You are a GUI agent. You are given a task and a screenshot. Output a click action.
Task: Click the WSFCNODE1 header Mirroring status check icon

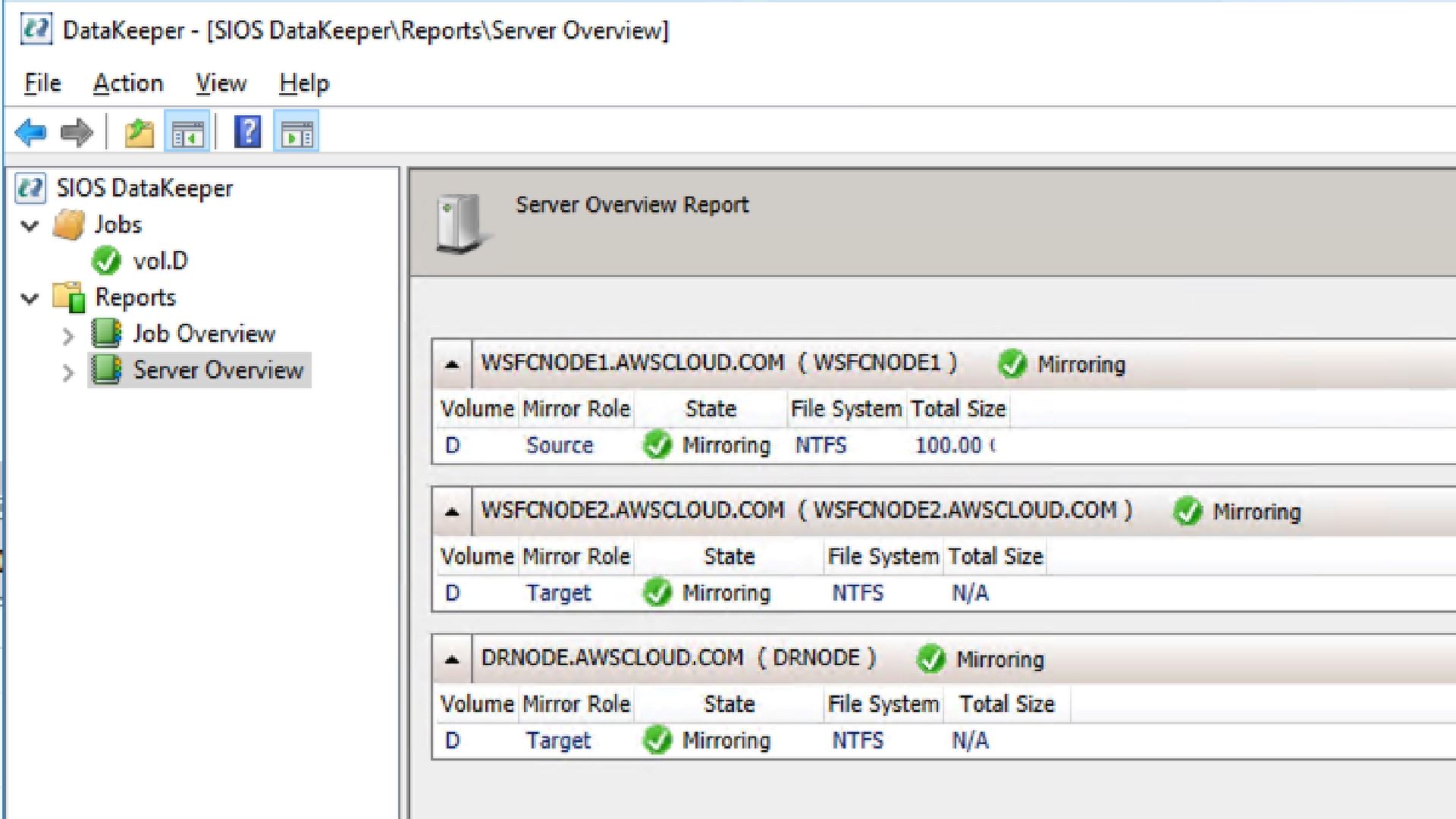pyautogui.click(x=1012, y=364)
